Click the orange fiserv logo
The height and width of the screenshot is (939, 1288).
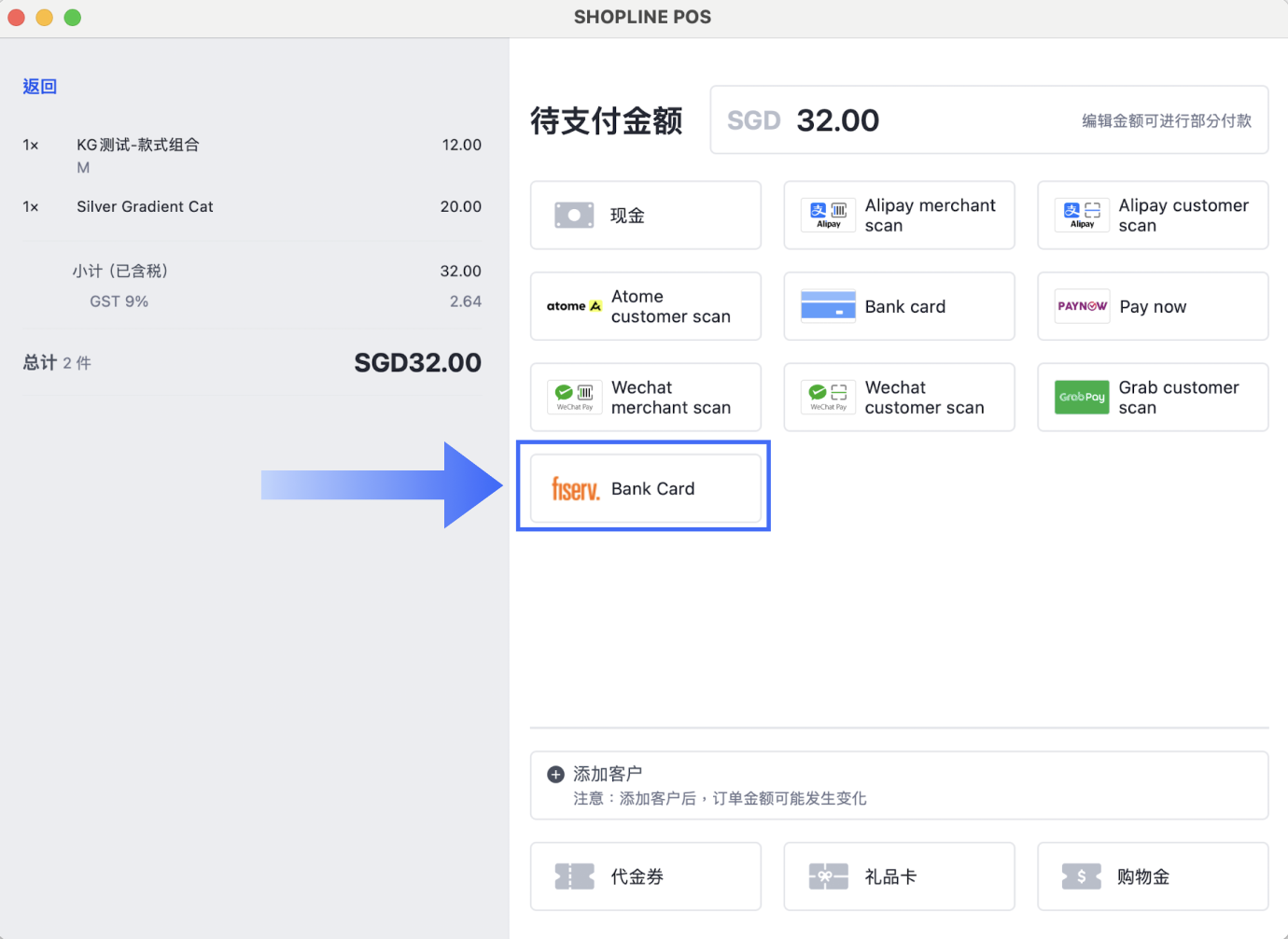click(575, 488)
